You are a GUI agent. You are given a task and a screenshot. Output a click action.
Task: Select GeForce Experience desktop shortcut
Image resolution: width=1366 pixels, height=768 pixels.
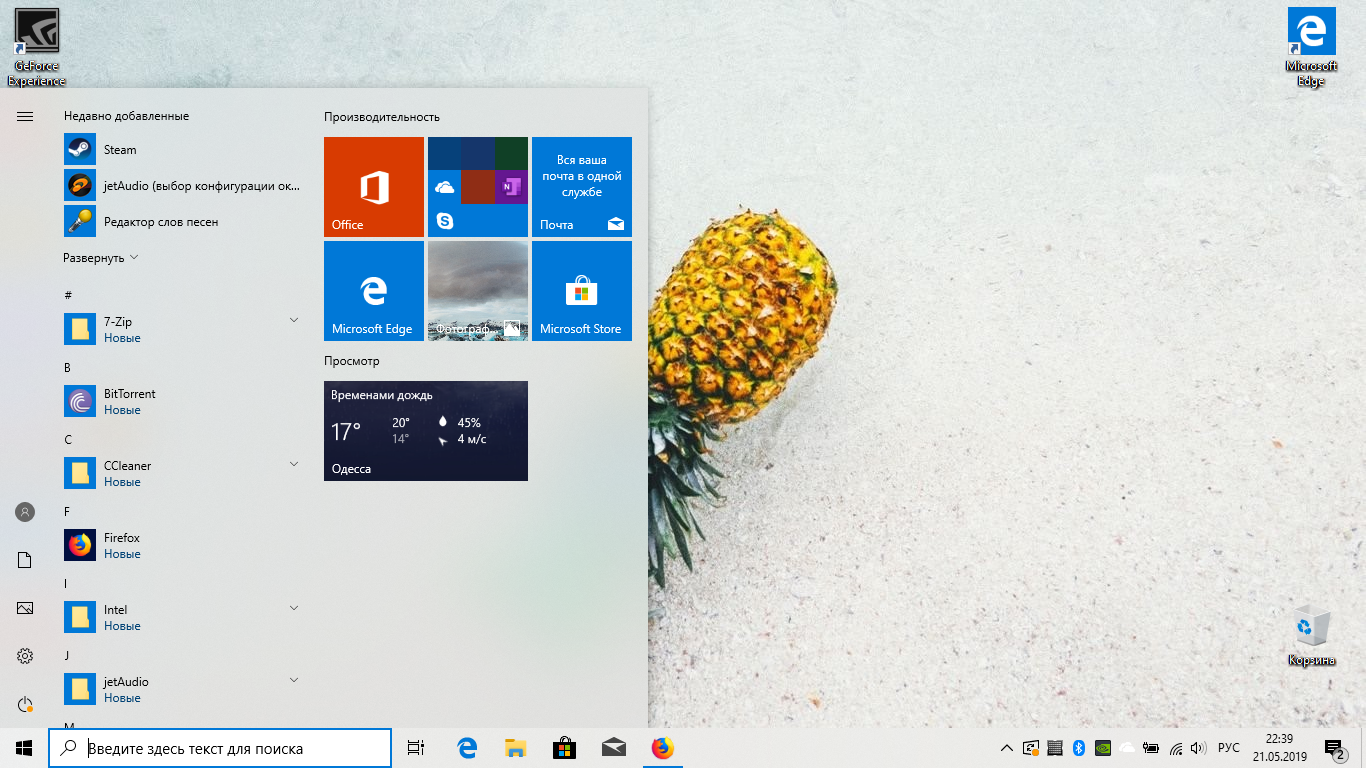(x=37, y=47)
